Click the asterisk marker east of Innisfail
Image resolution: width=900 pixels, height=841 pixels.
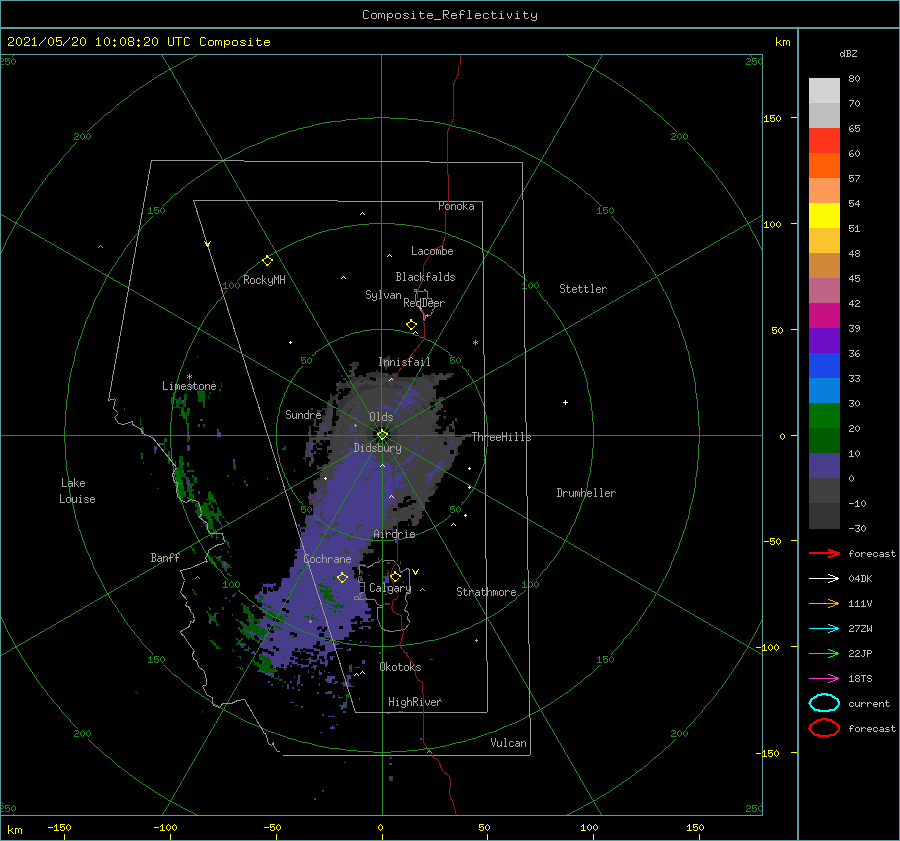coord(475,343)
